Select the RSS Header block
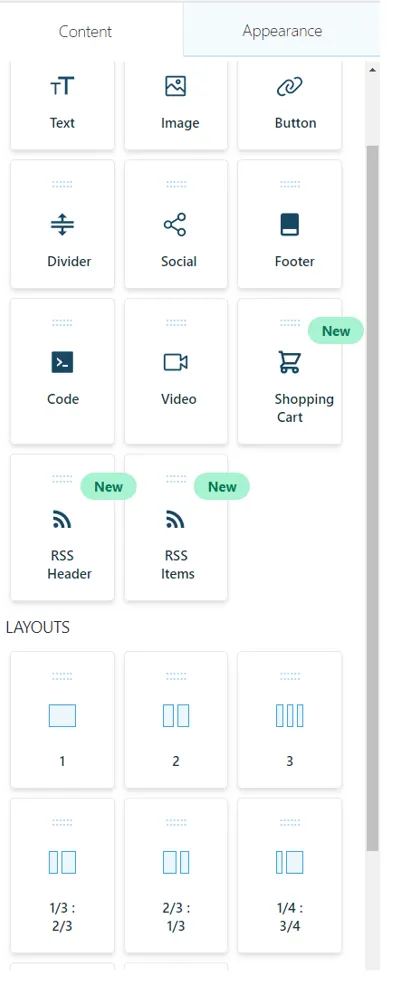 pyautogui.click(x=62, y=528)
